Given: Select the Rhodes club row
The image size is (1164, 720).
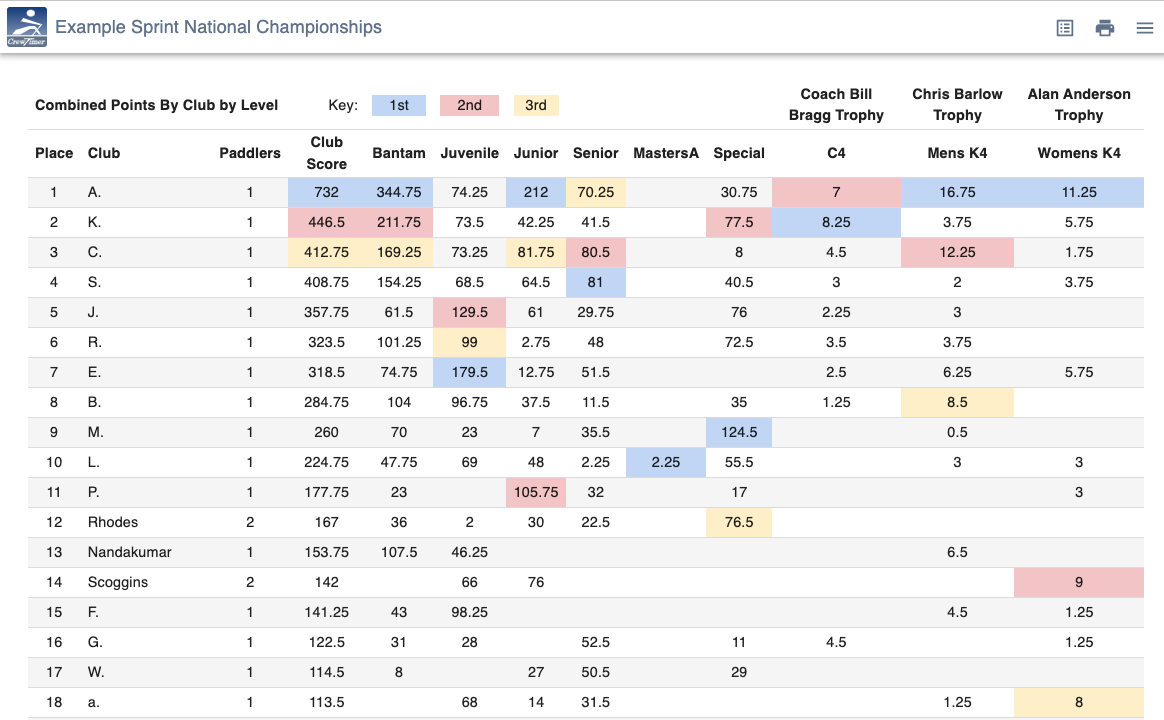Looking at the screenshot, I should (x=586, y=523).
